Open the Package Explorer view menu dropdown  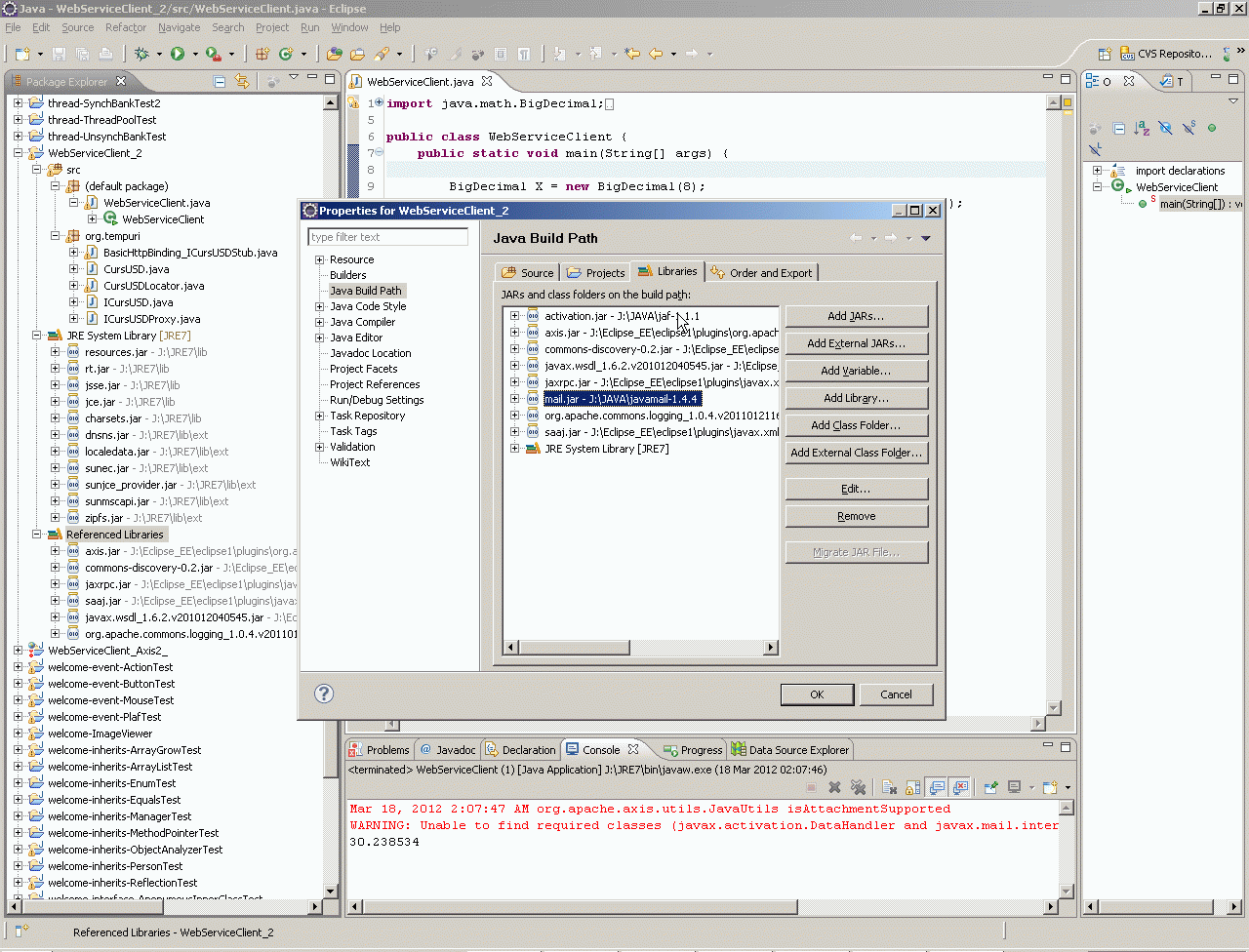[294, 78]
